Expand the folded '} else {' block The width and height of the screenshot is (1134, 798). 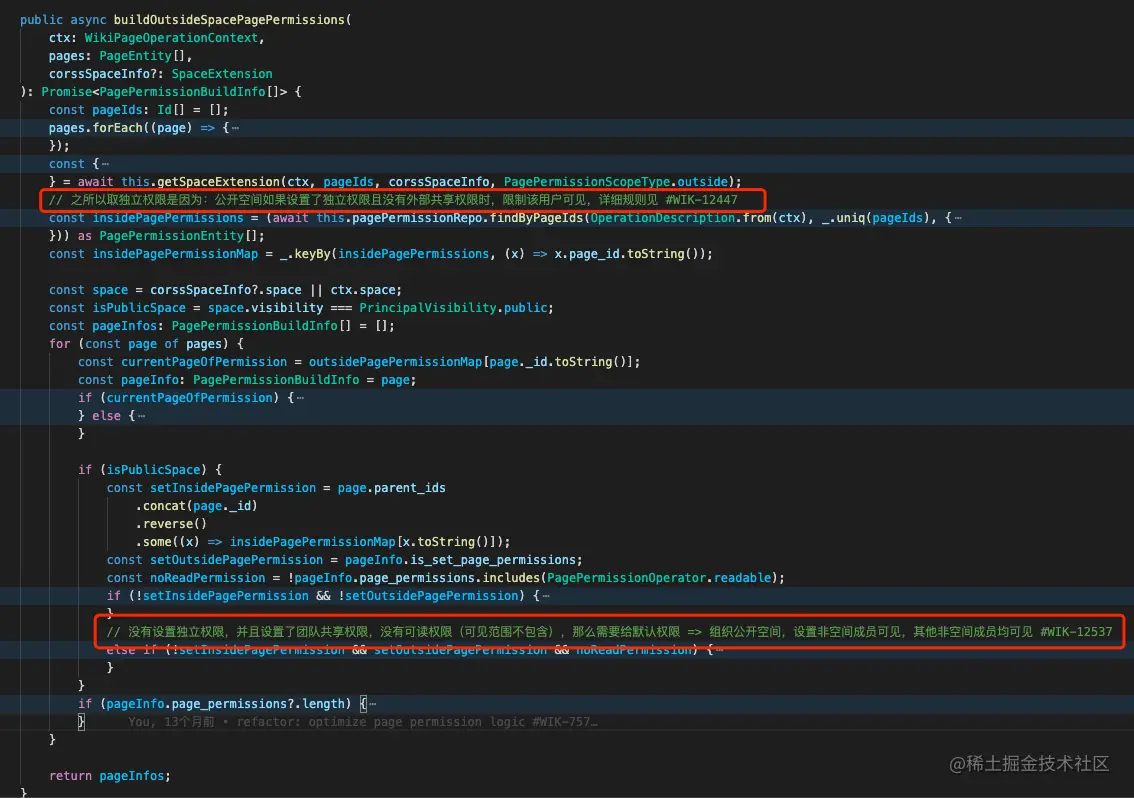[142, 416]
